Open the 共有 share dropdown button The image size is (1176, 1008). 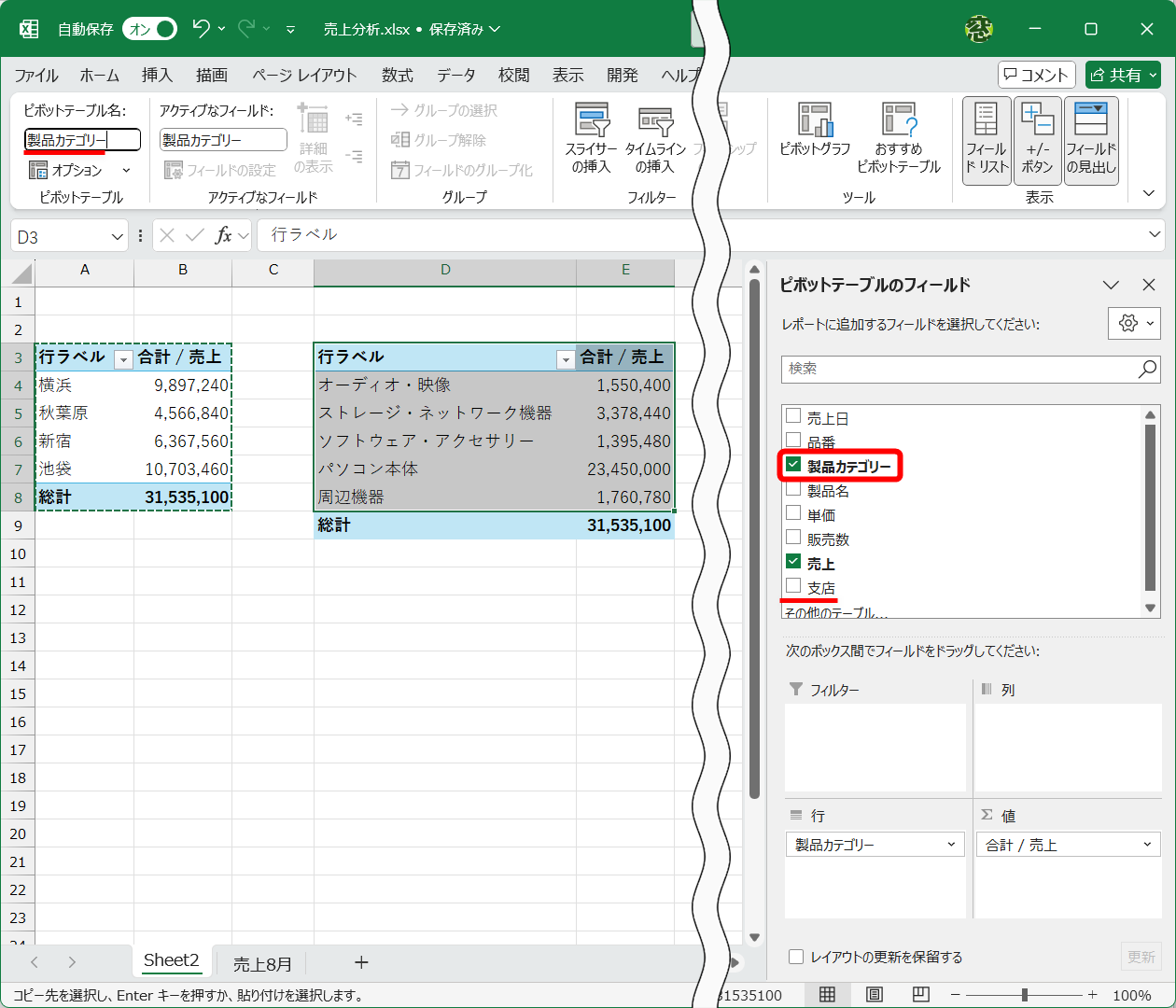point(1123,75)
